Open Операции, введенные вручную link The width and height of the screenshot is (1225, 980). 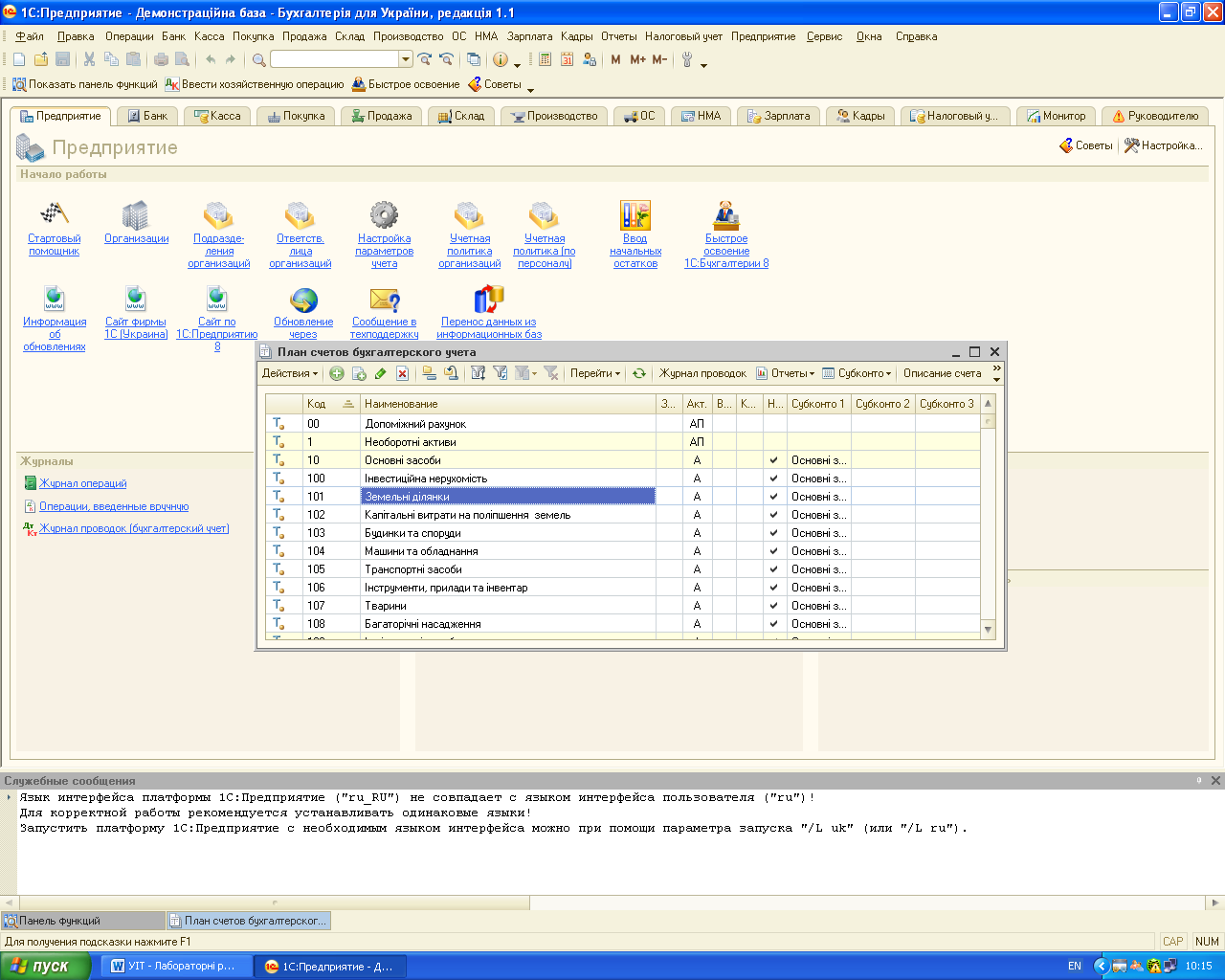click(x=114, y=506)
